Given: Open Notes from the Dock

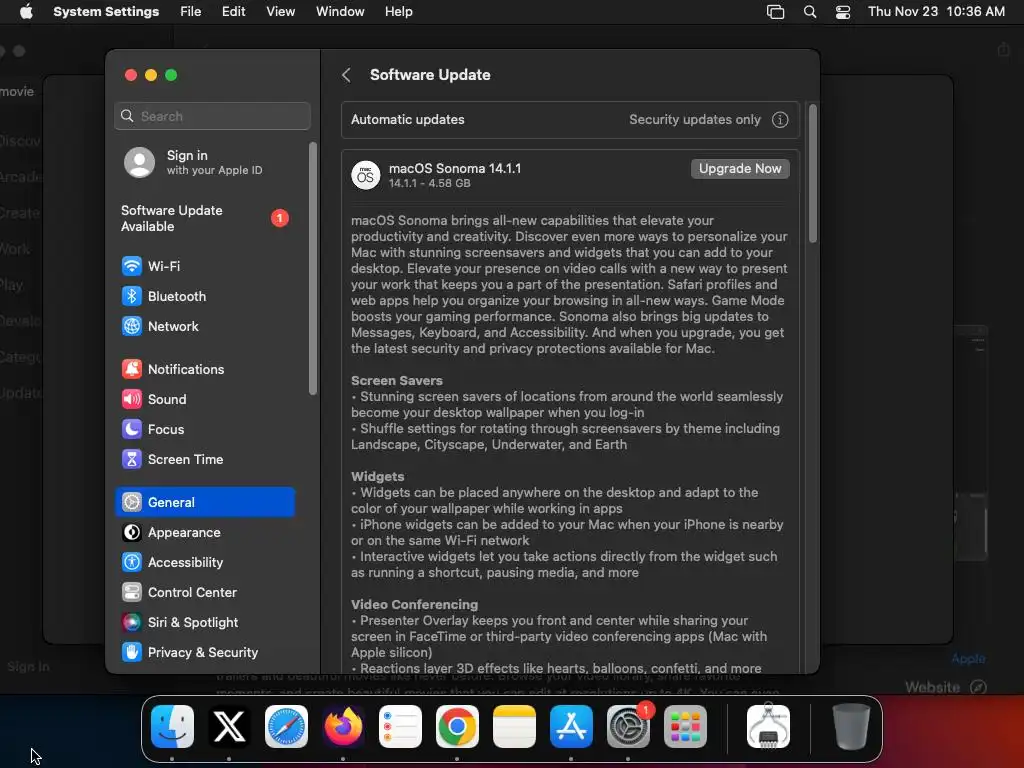Looking at the screenshot, I should click(x=514, y=726).
